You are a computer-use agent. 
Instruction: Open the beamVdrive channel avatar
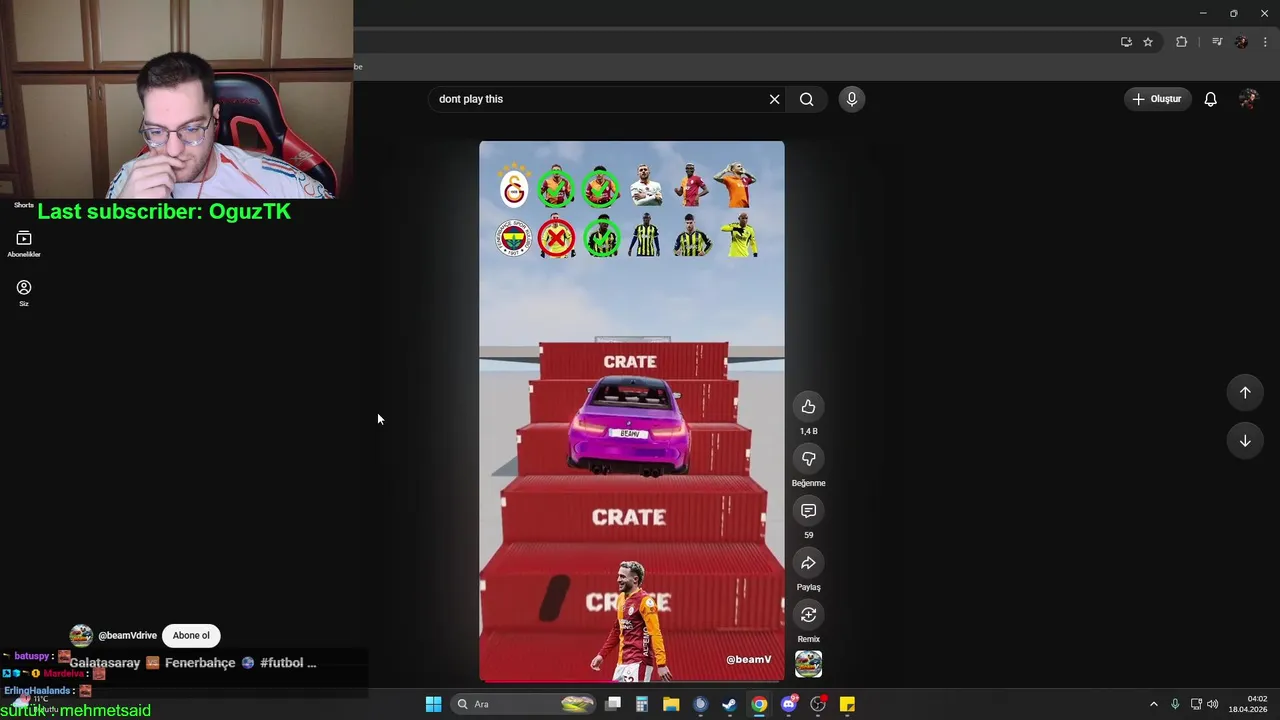[x=81, y=635]
